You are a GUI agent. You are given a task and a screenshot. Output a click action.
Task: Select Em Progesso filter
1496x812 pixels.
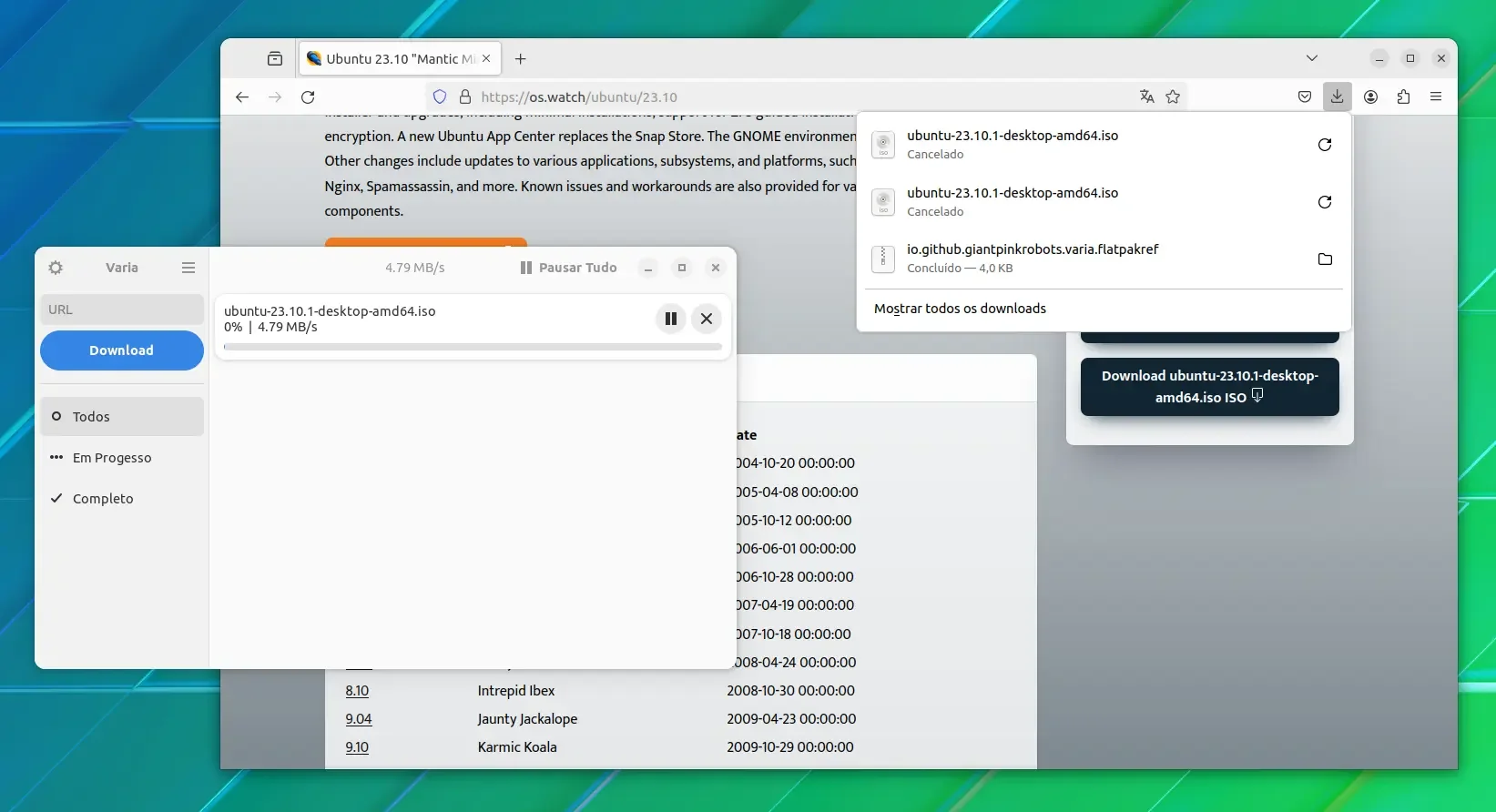pyautogui.click(x=122, y=458)
